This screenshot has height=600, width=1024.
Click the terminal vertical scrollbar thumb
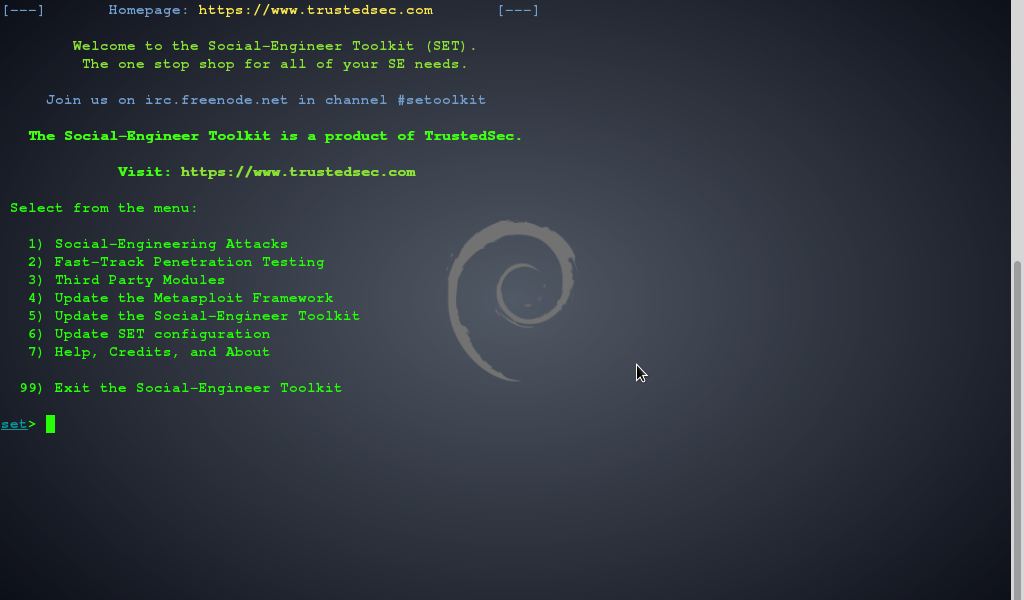[x=1017, y=430]
